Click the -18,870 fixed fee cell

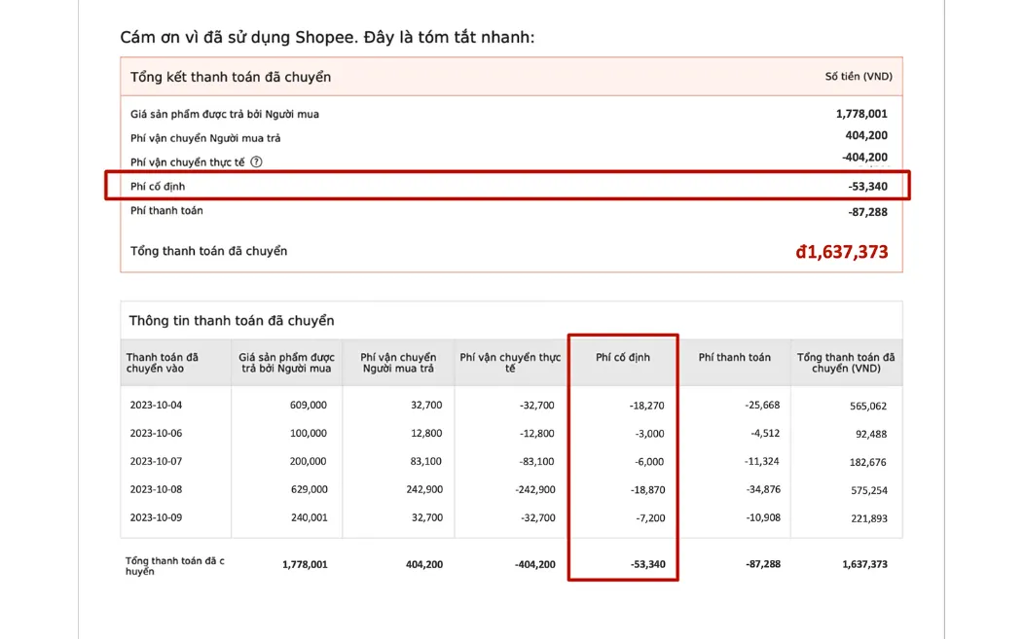(644, 490)
